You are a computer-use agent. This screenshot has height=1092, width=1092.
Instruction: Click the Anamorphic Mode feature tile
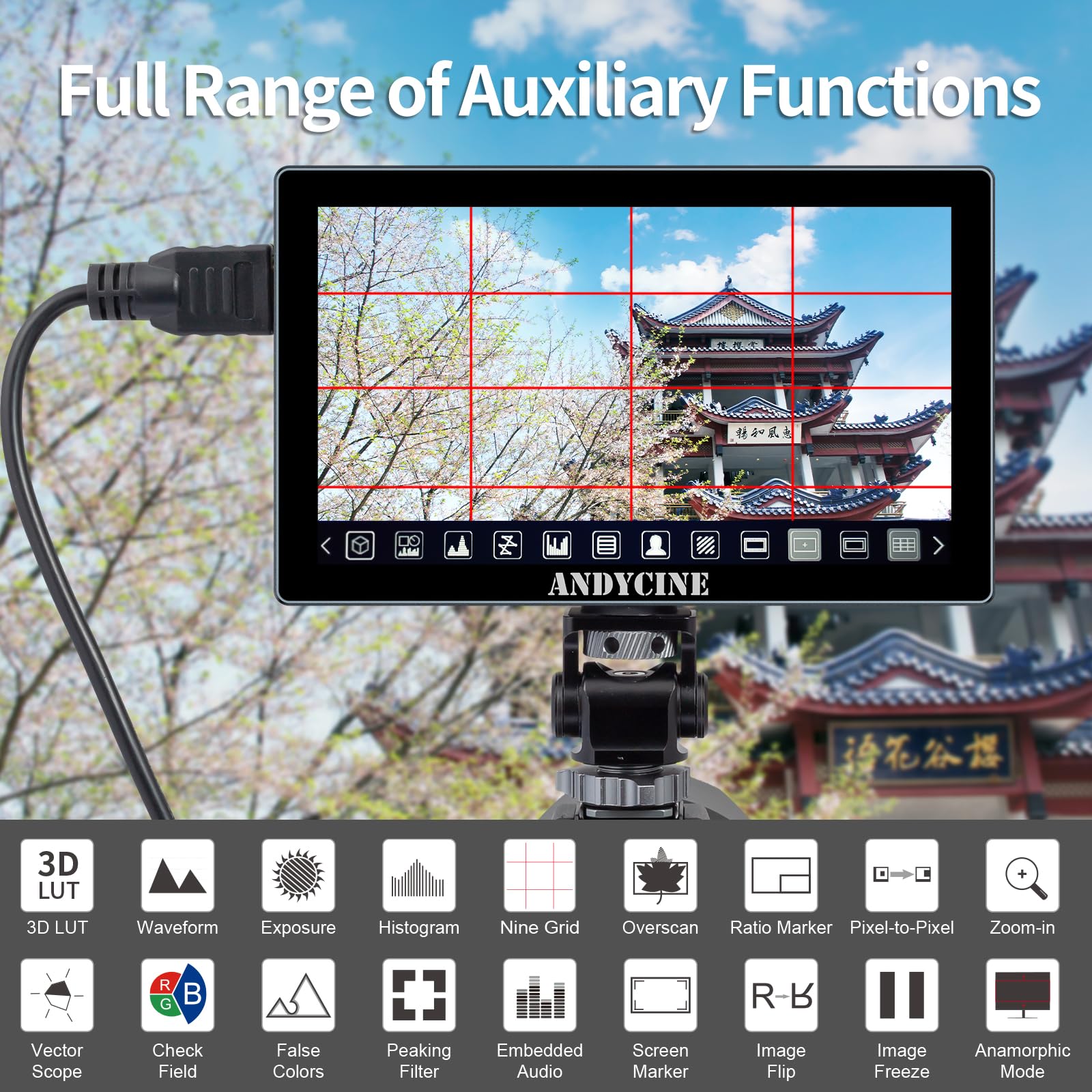(x=1022, y=995)
